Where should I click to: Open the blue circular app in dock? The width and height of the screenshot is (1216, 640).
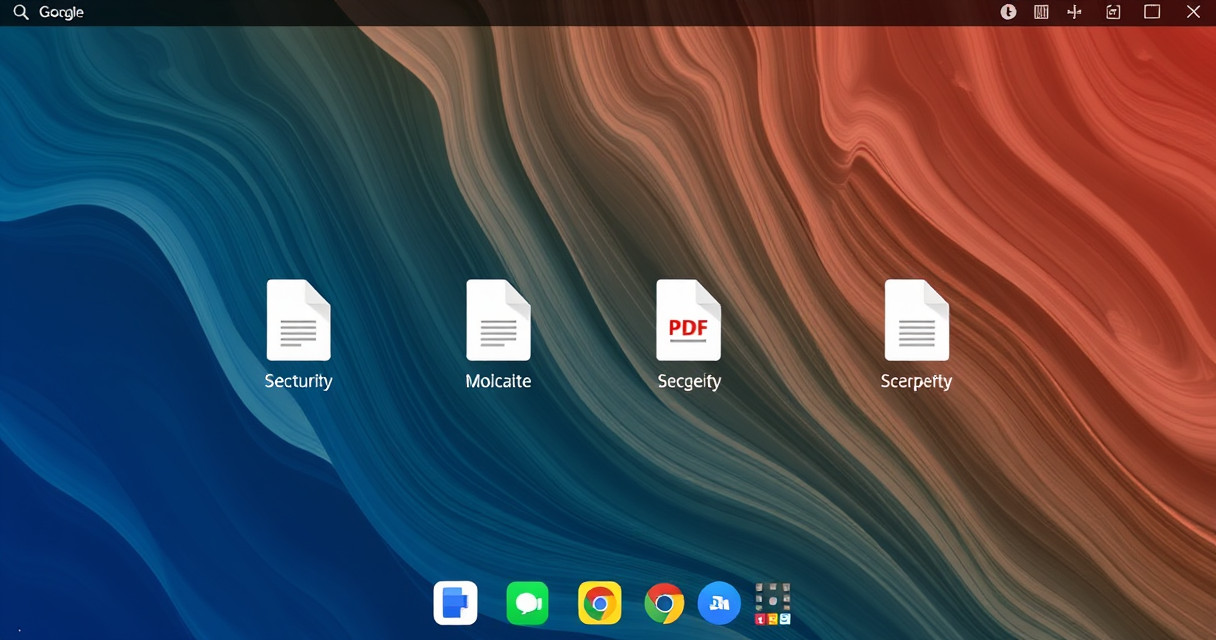[x=719, y=603]
